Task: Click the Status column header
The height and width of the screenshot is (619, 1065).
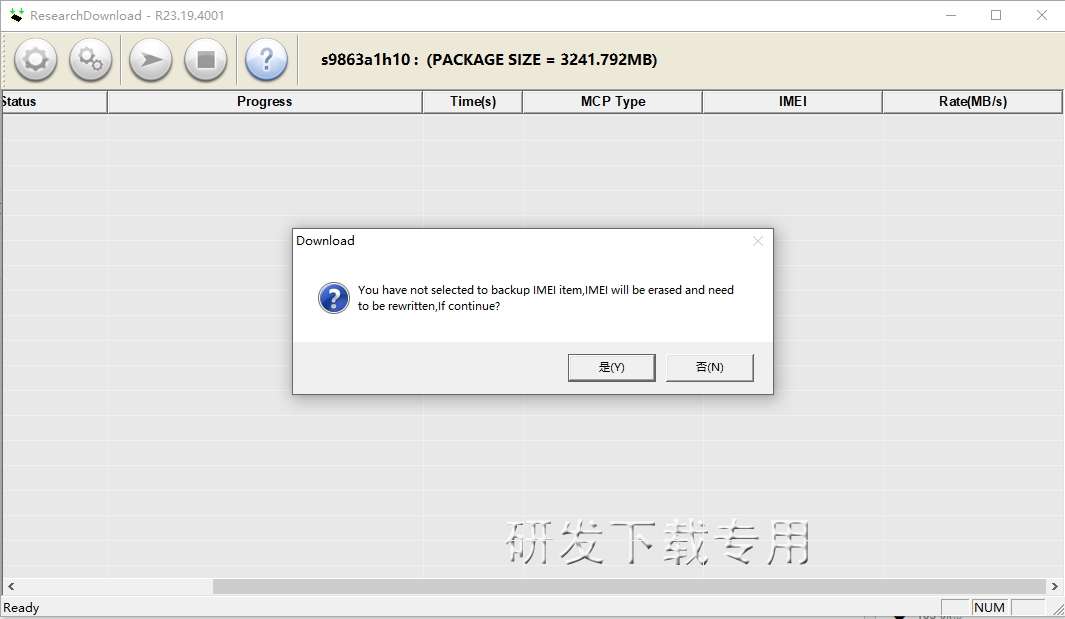Action: click(x=54, y=102)
